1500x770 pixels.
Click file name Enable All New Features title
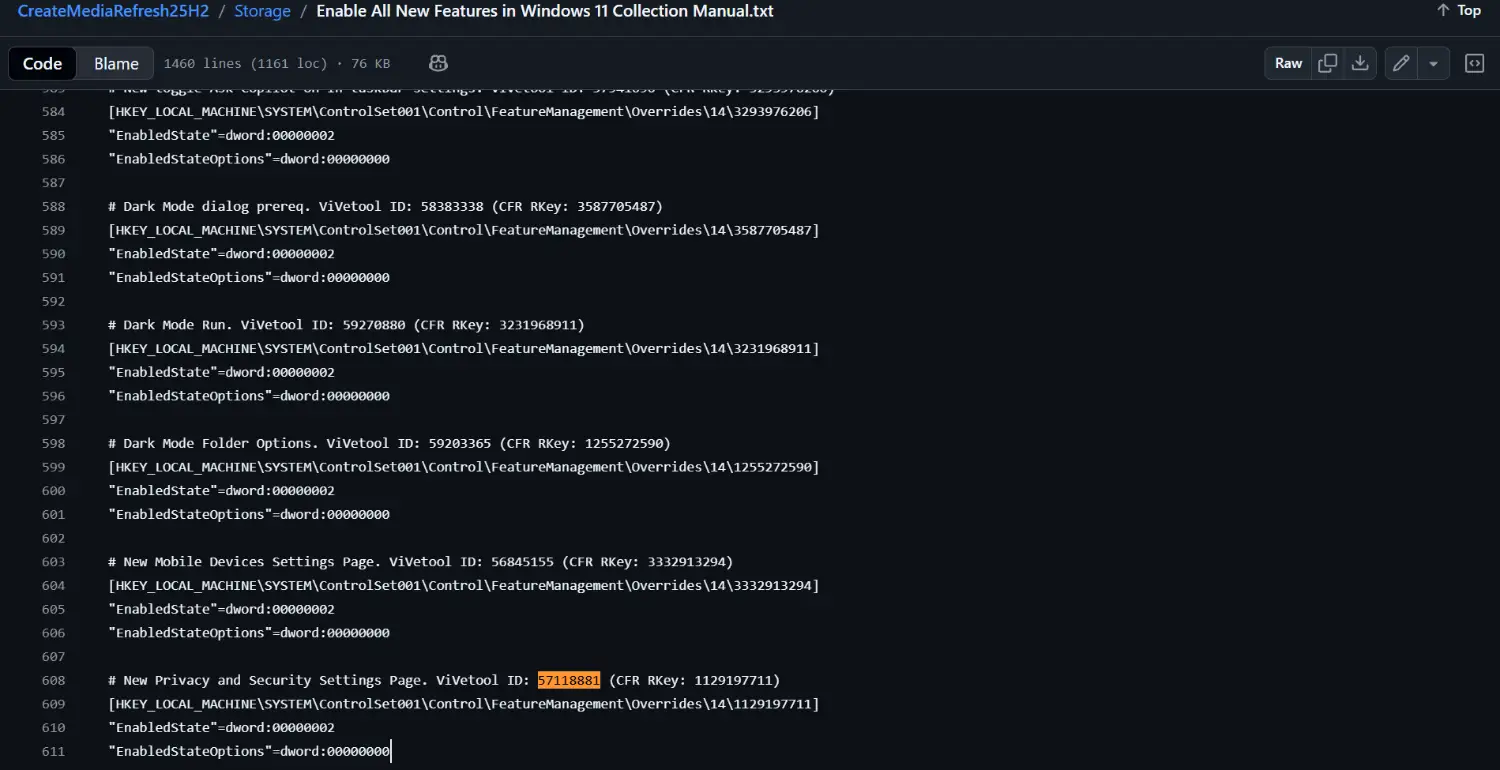(544, 11)
